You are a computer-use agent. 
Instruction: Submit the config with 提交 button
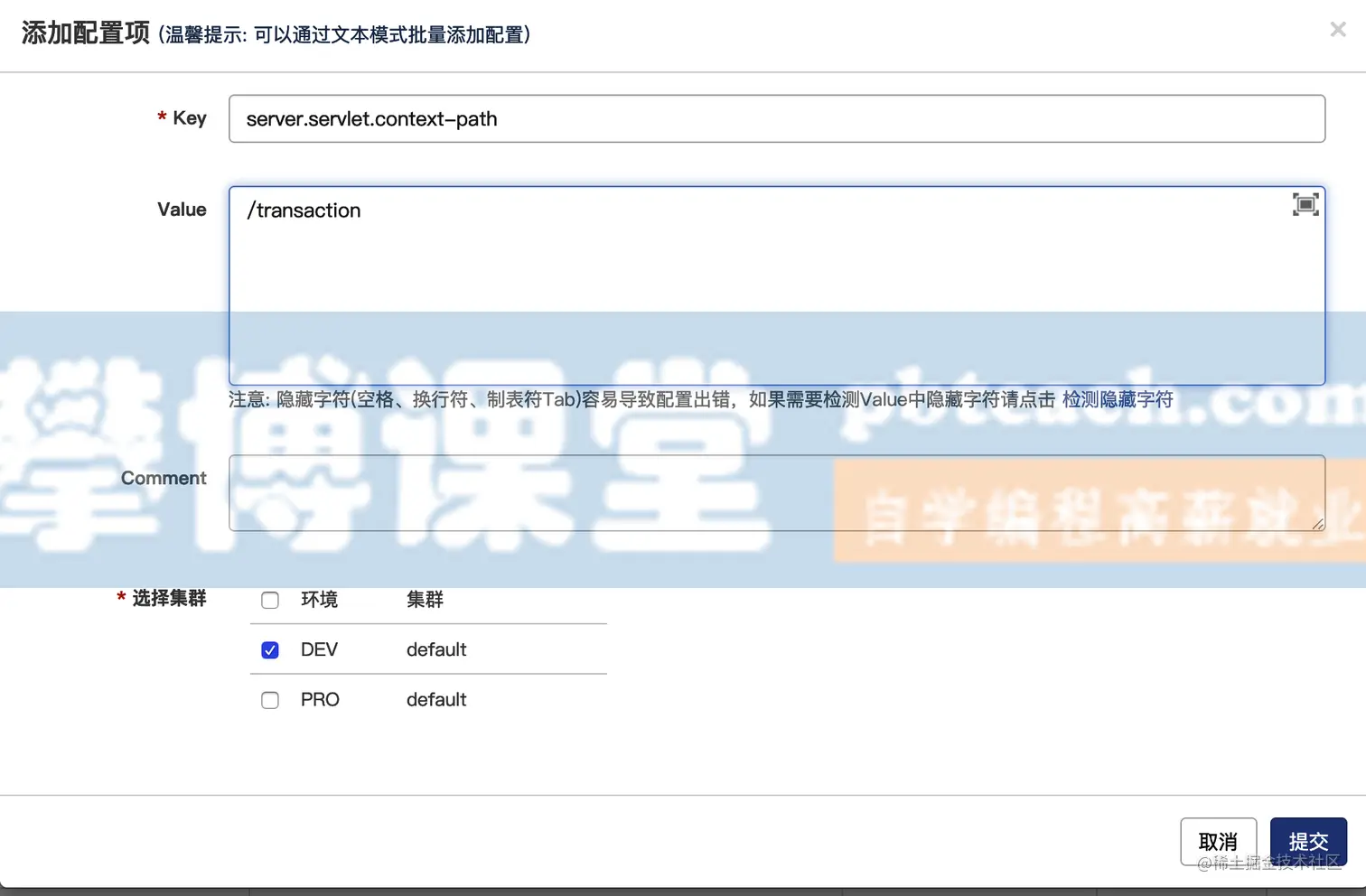click(1308, 841)
